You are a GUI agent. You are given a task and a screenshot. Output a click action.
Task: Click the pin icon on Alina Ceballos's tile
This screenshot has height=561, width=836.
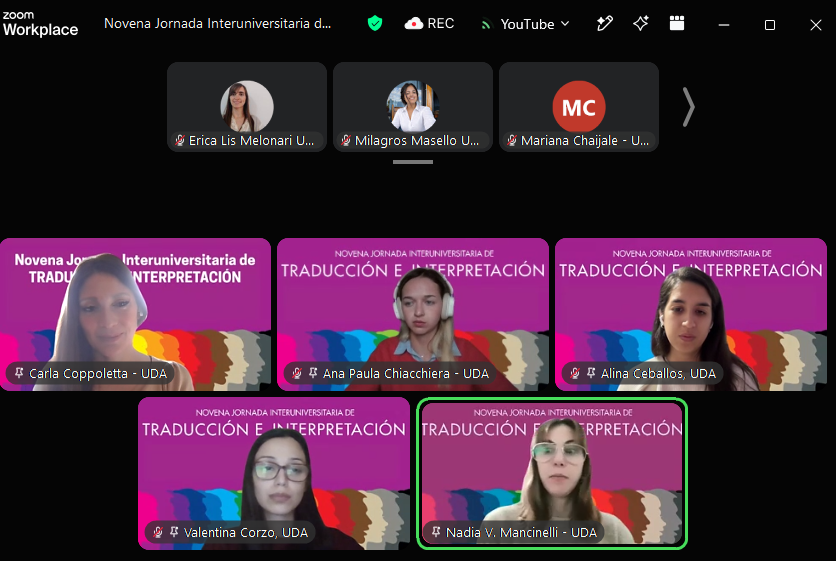(591, 373)
